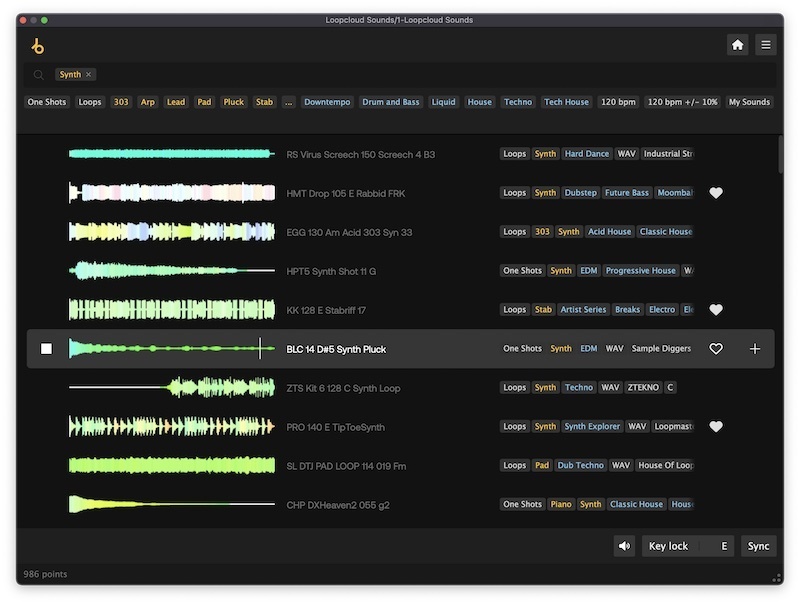
Task: Click the search magnifier icon
Action: pyautogui.click(x=39, y=75)
